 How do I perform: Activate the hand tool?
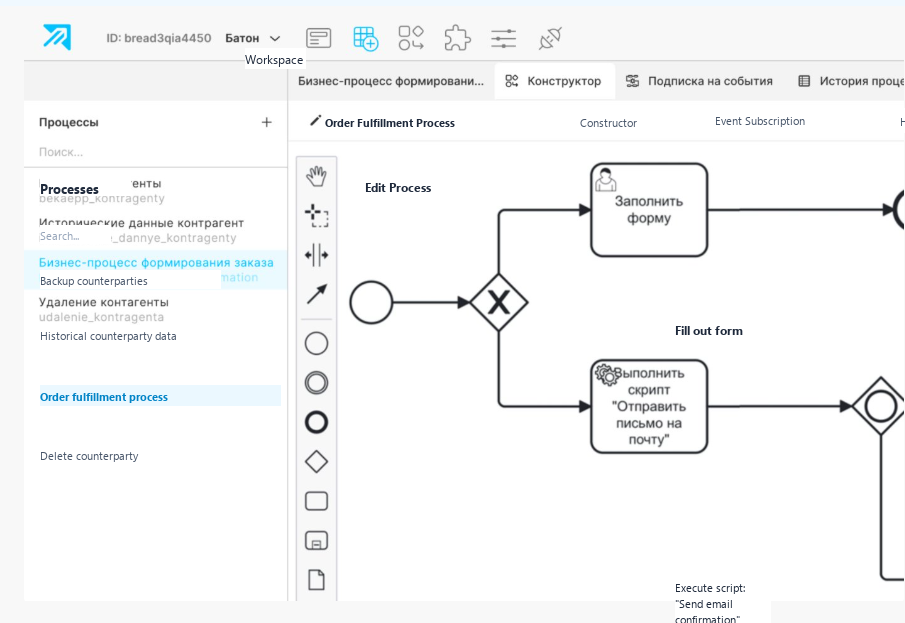tap(316, 176)
